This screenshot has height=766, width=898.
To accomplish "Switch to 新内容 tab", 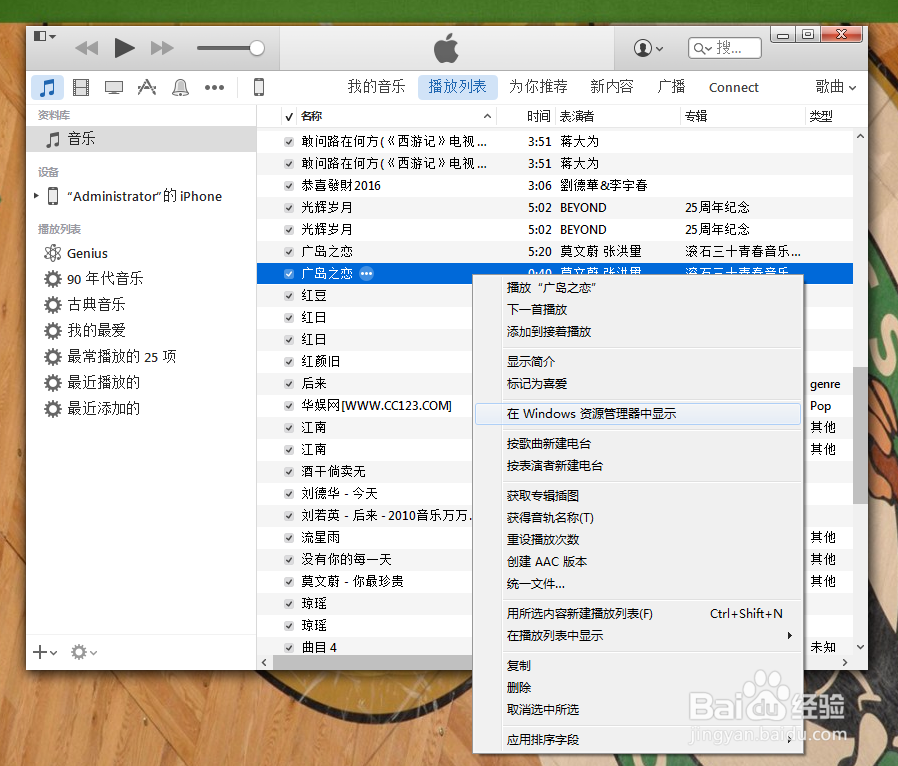I will click(612, 87).
